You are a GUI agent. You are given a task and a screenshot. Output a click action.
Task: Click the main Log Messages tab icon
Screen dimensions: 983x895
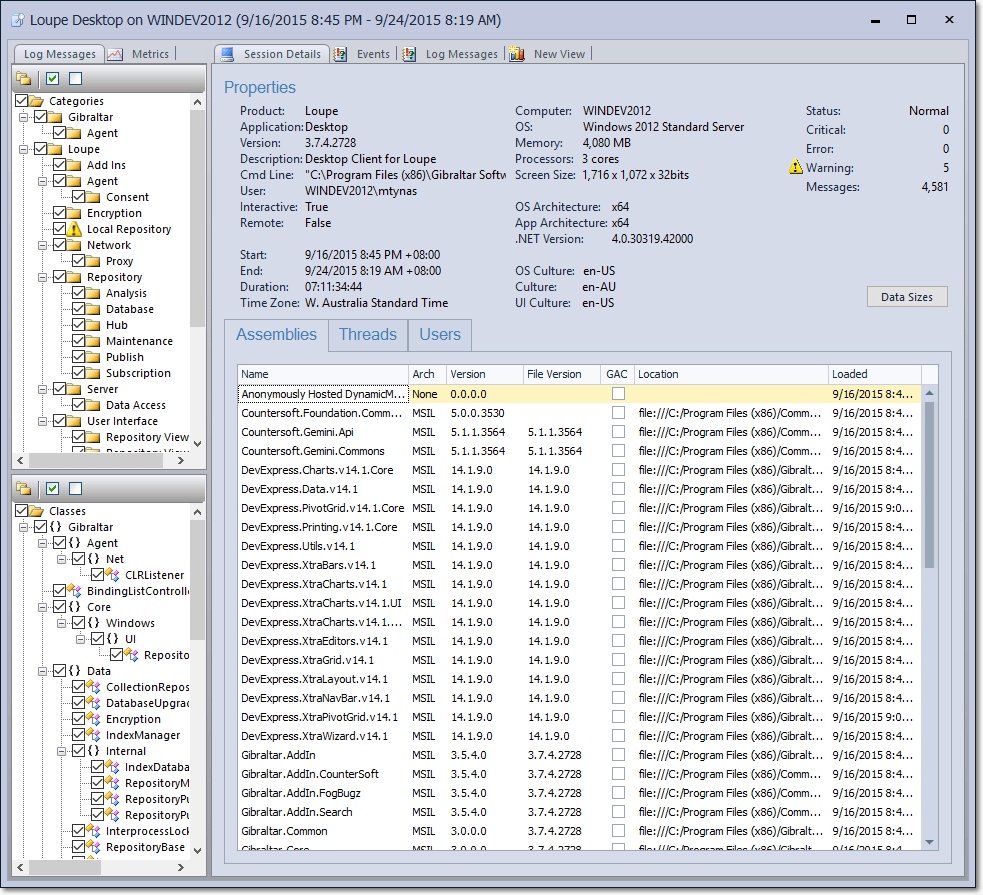[x=409, y=55]
